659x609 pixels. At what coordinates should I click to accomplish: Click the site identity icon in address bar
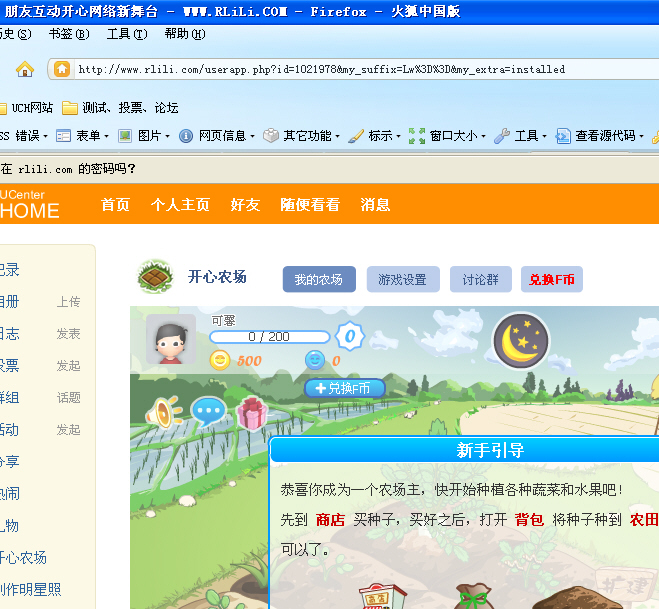pyautogui.click(x=62, y=69)
